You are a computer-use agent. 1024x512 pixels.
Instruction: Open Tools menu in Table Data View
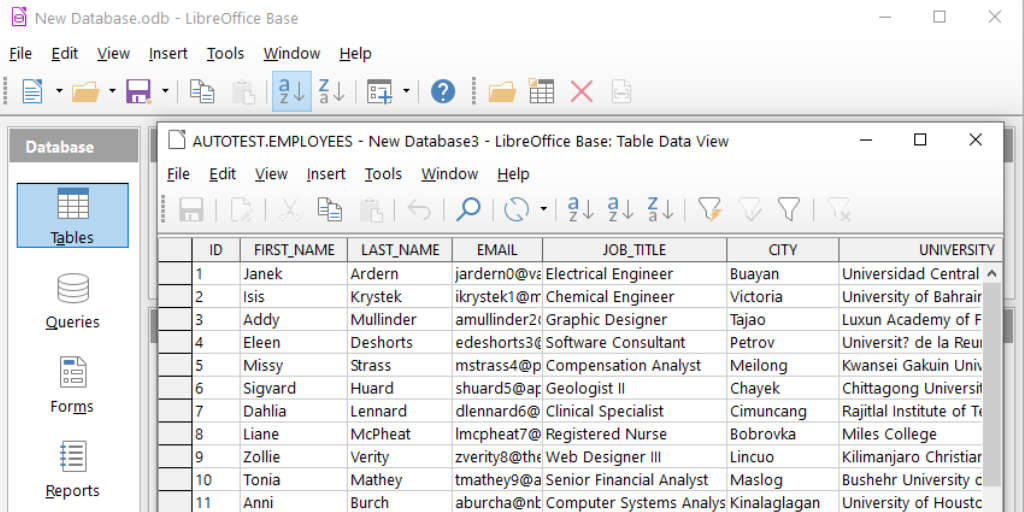click(383, 174)
